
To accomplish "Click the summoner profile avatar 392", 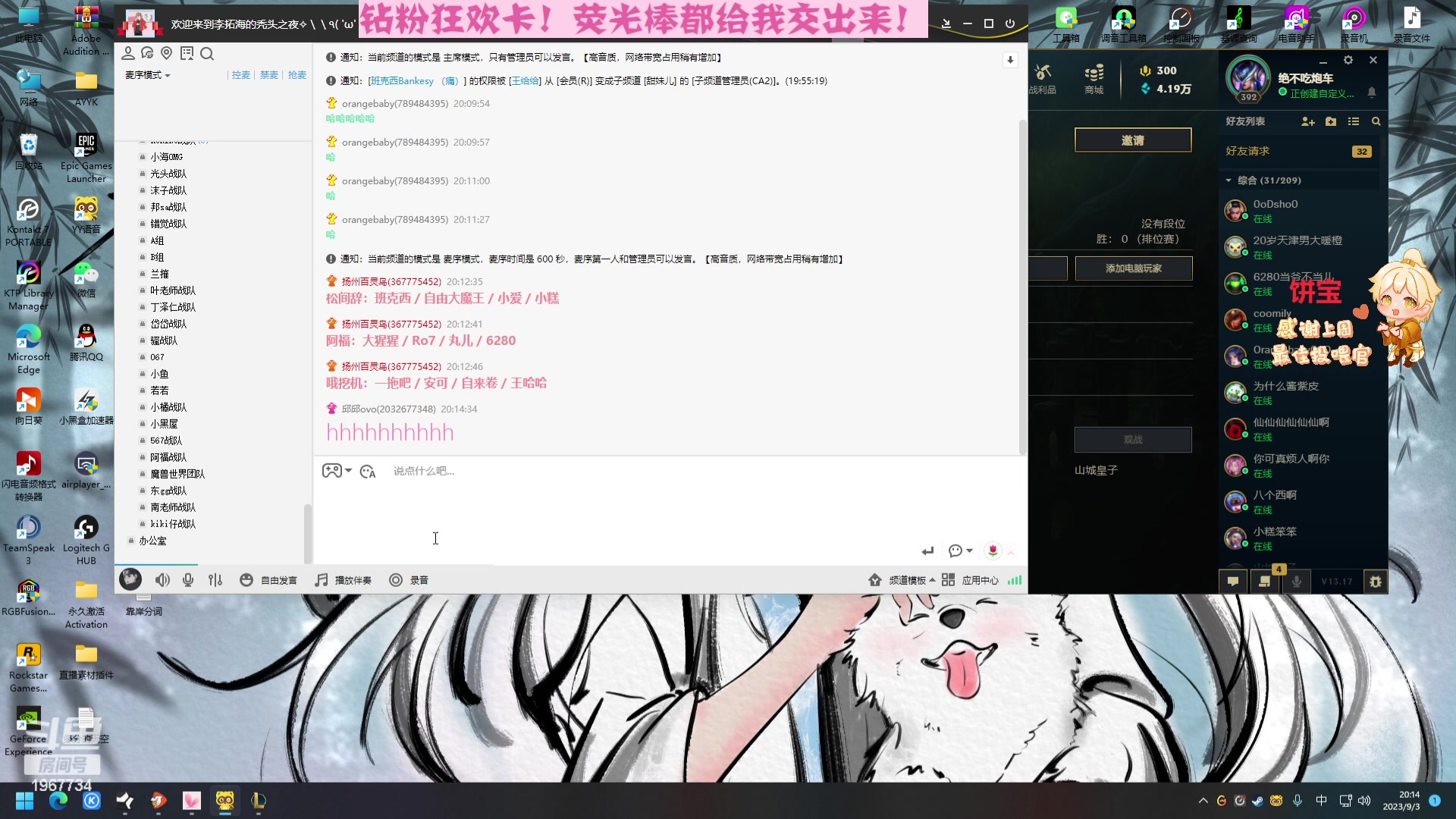I will [1247, 79].
